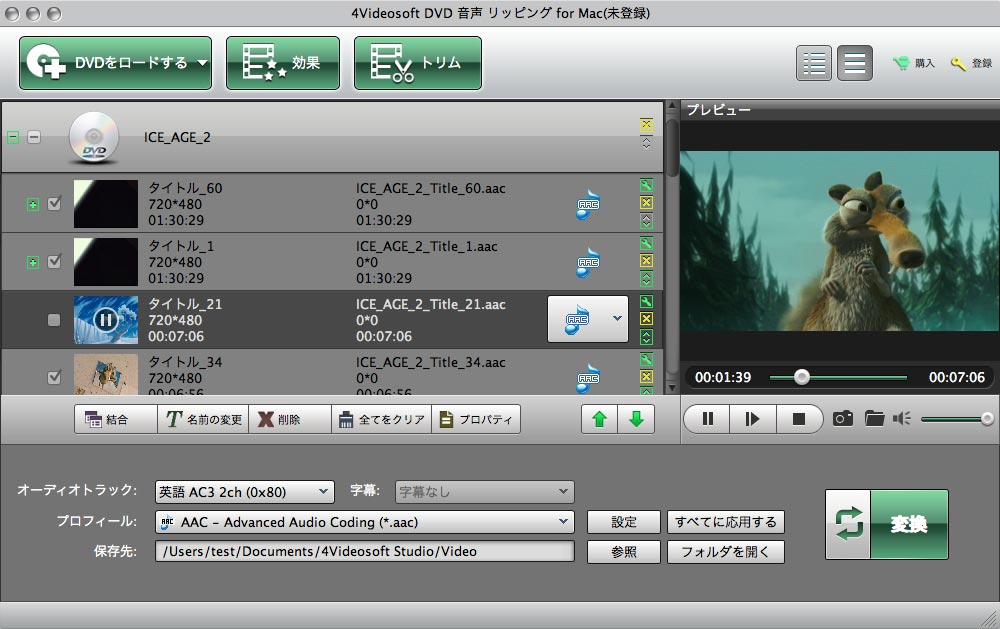Uncheck the タイトル_1 checkbox

tap(55, 262)
